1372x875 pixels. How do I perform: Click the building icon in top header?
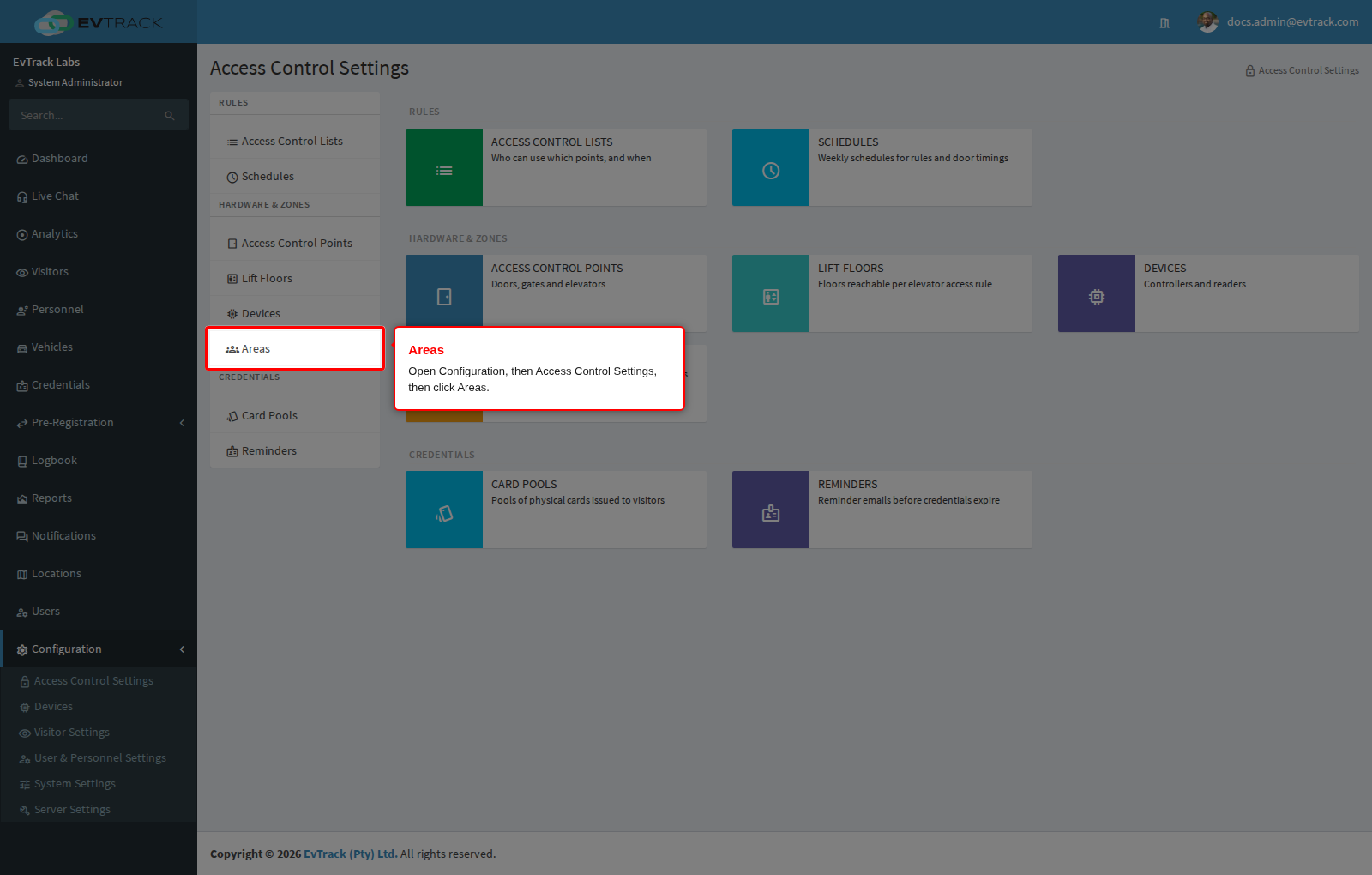[x=1164, y=23]
